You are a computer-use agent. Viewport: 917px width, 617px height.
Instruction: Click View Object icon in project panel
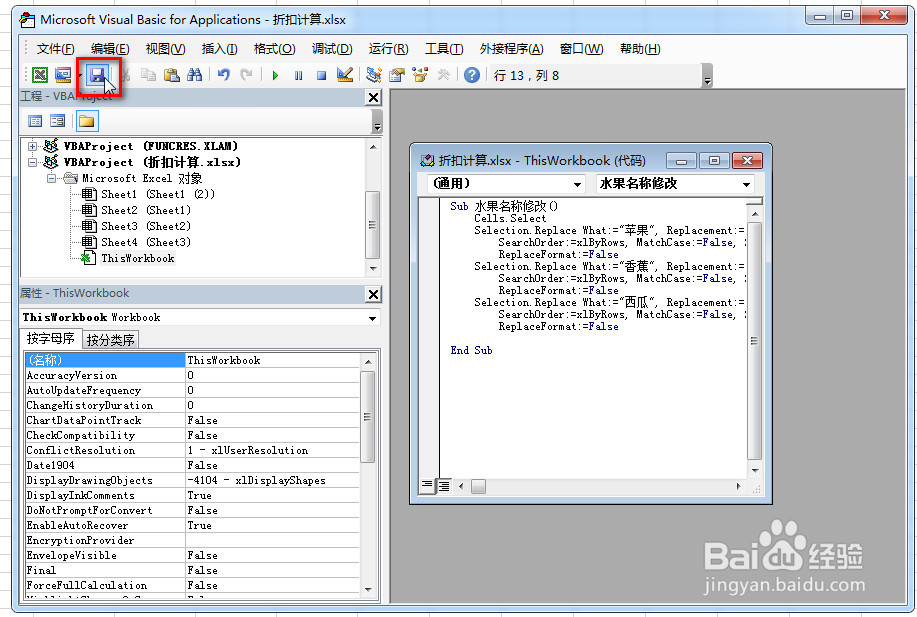point(57,121)
